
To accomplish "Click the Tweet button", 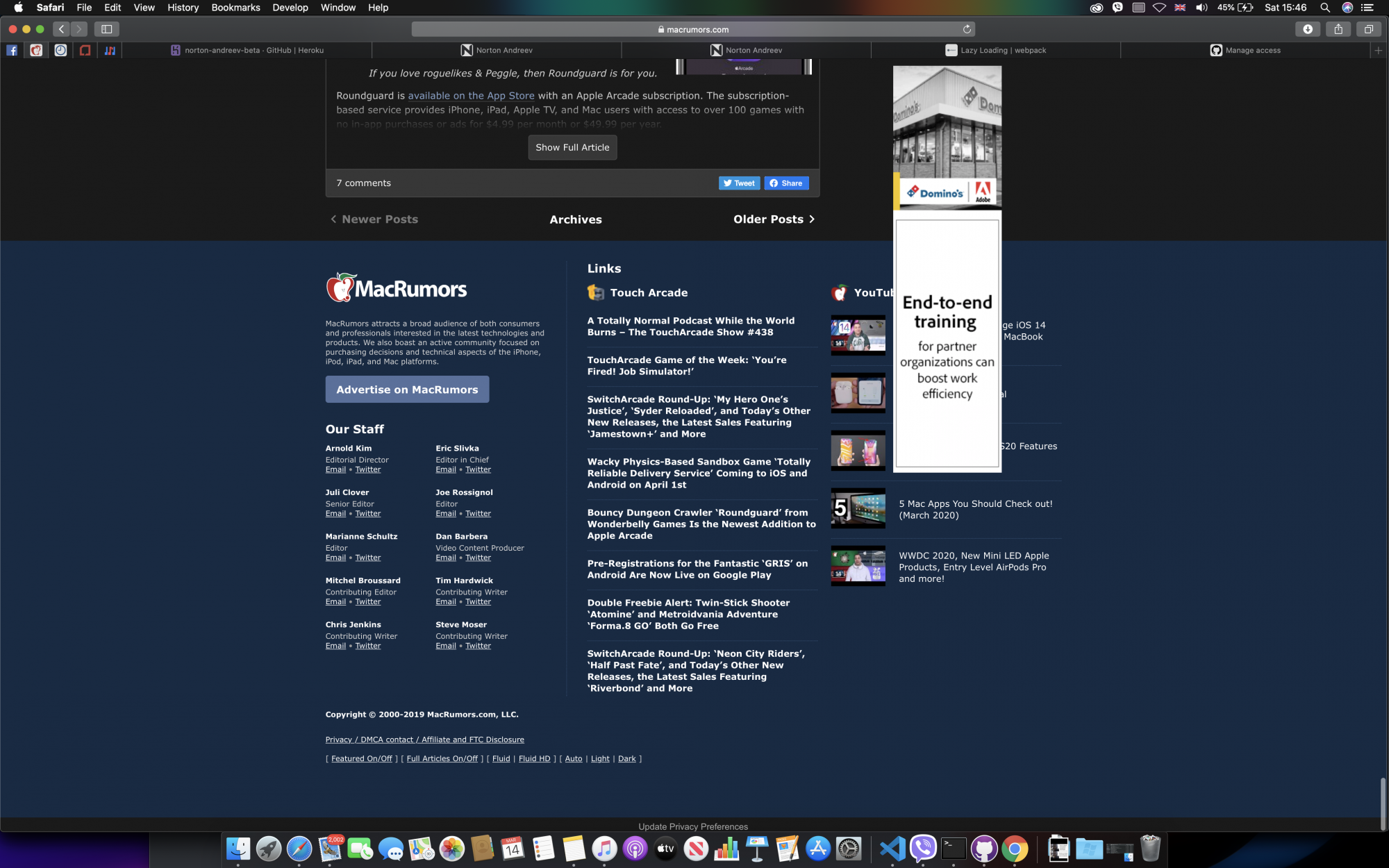I will [739, 183].
